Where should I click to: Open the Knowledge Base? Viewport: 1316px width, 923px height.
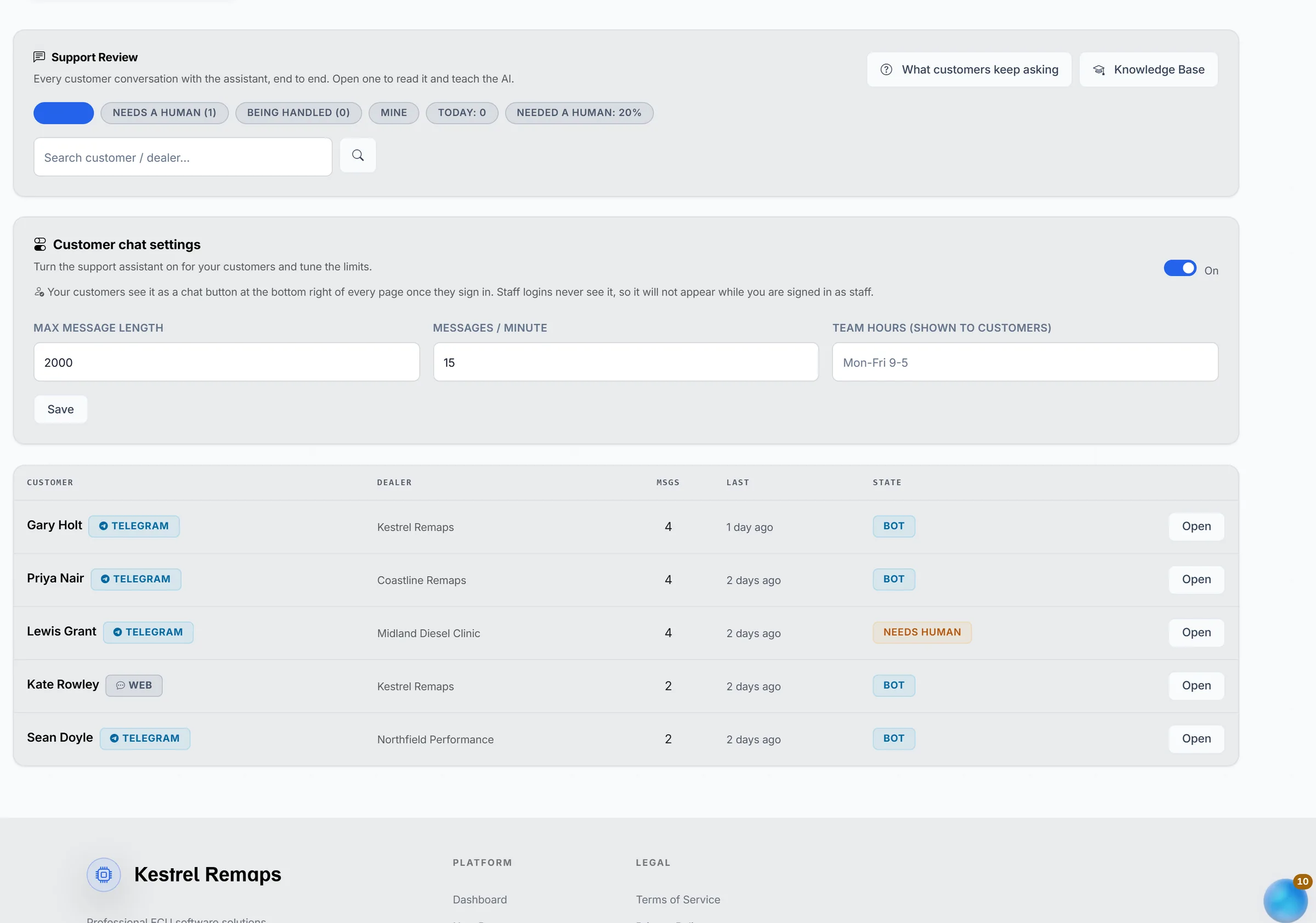pos(1149,70)
